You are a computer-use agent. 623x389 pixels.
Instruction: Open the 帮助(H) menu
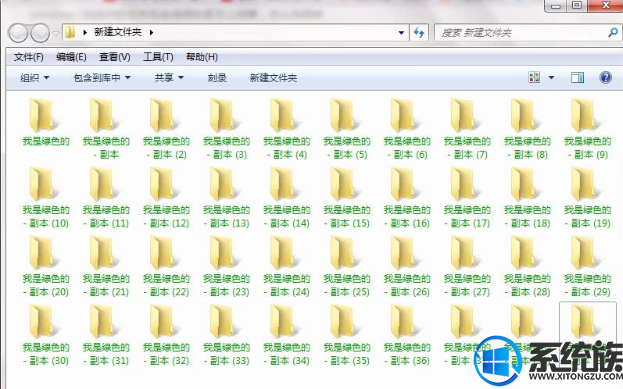[202, 57]
